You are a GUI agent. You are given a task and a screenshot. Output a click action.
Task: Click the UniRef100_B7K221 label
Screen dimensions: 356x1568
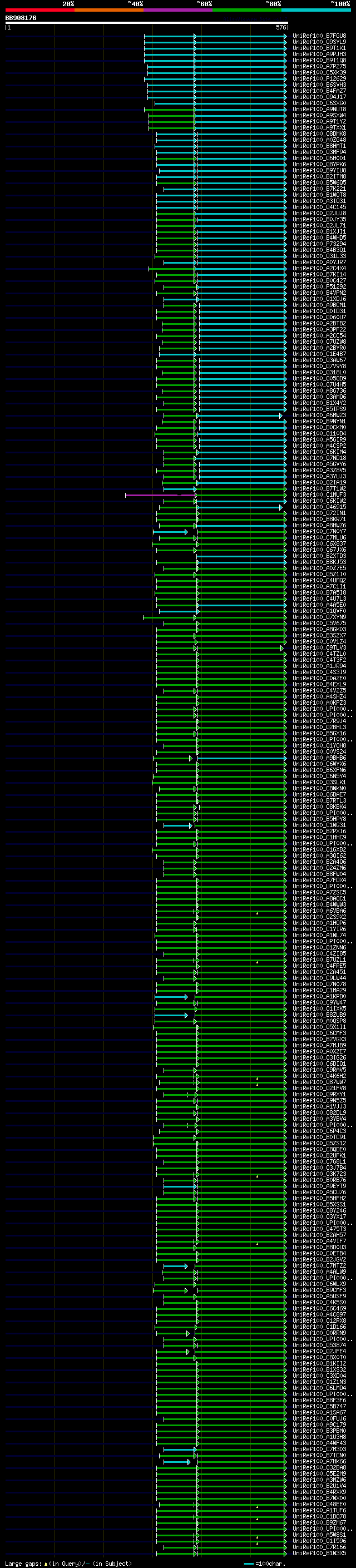319,189
